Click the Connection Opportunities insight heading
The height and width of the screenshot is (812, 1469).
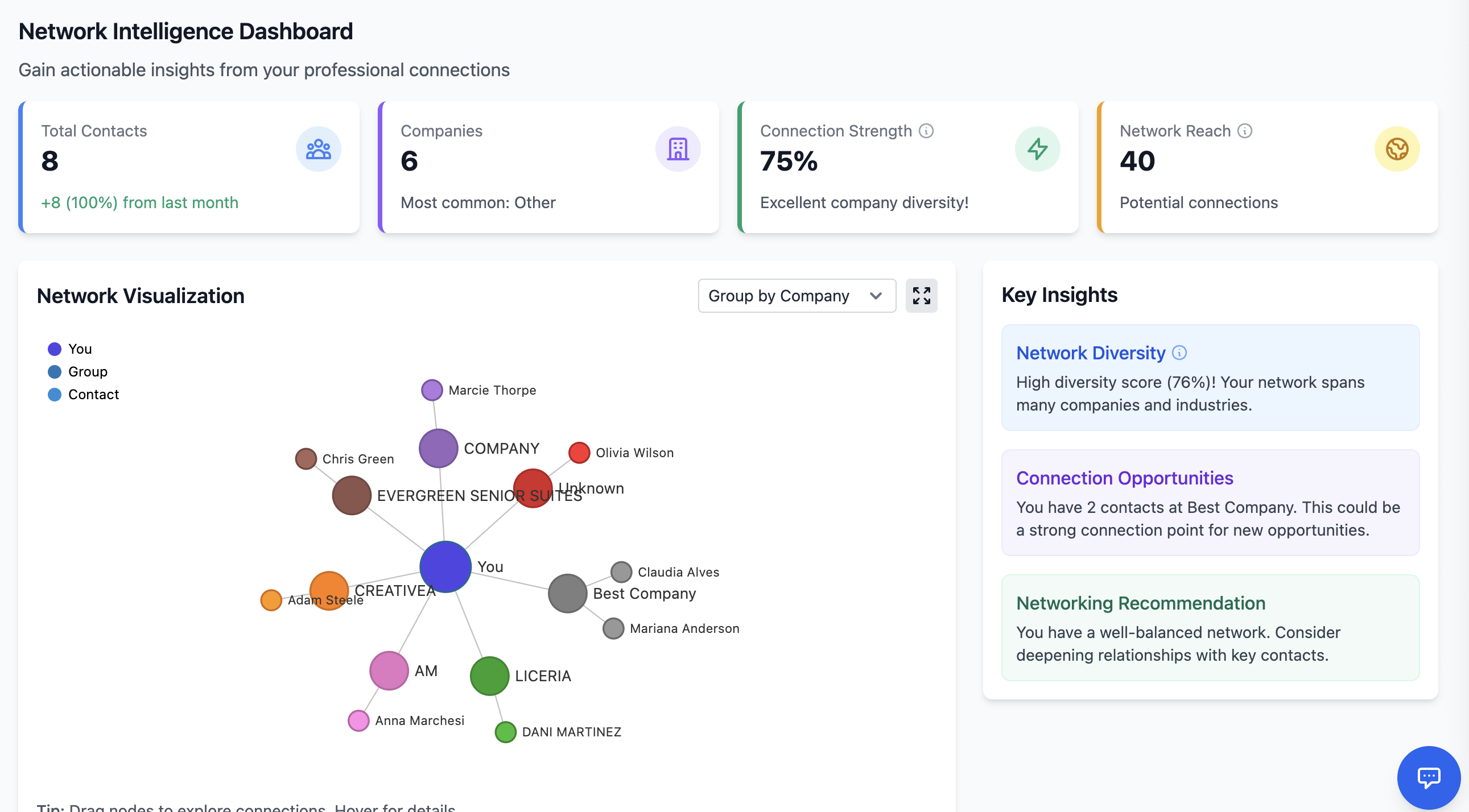click(1124, 478)
